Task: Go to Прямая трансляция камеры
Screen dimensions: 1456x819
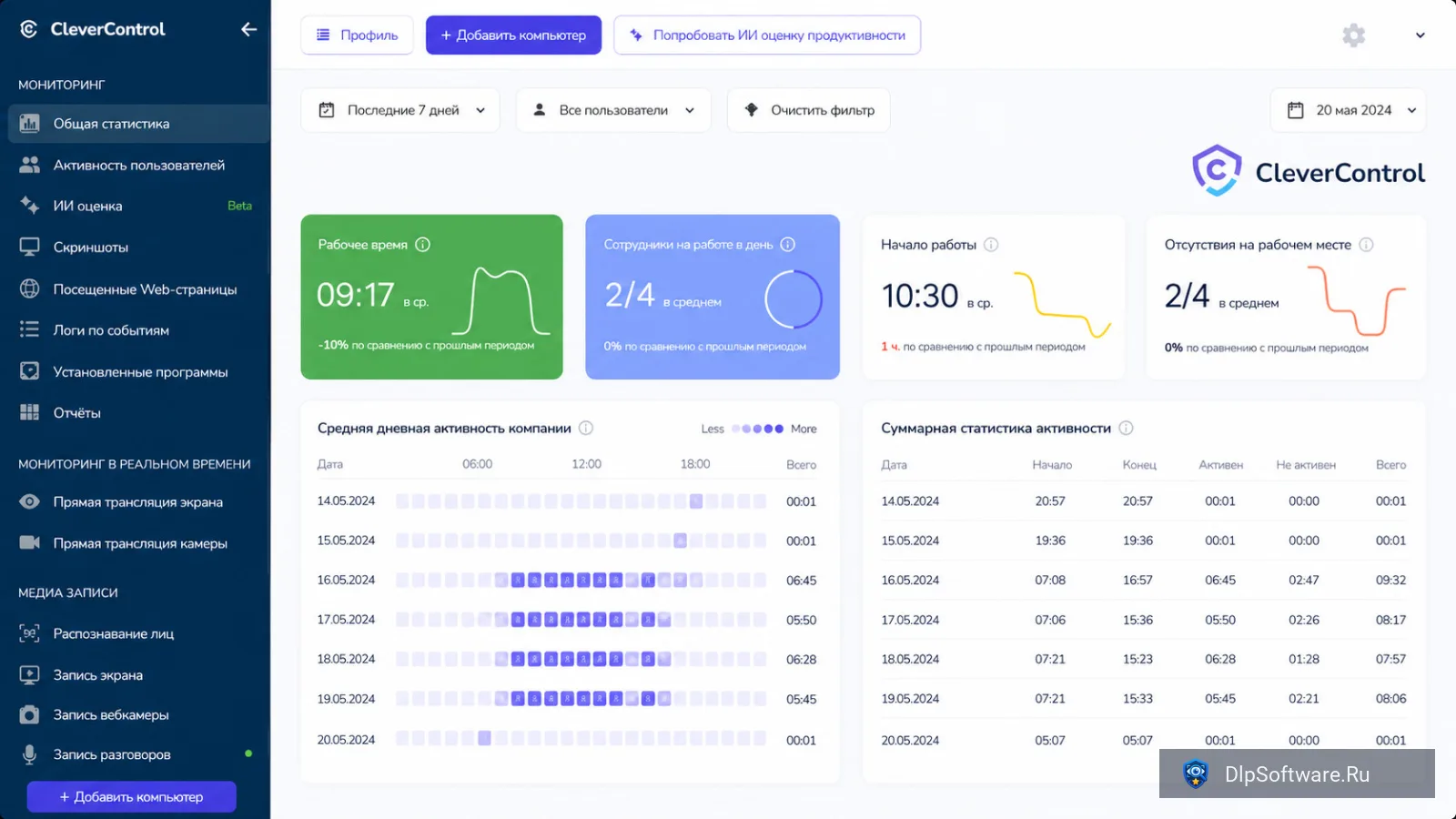Action: click(x=138, y=542)
